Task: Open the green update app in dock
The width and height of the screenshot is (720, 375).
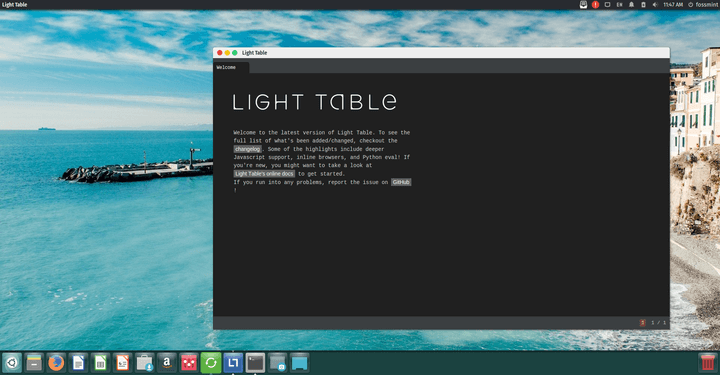Action: 211,363
